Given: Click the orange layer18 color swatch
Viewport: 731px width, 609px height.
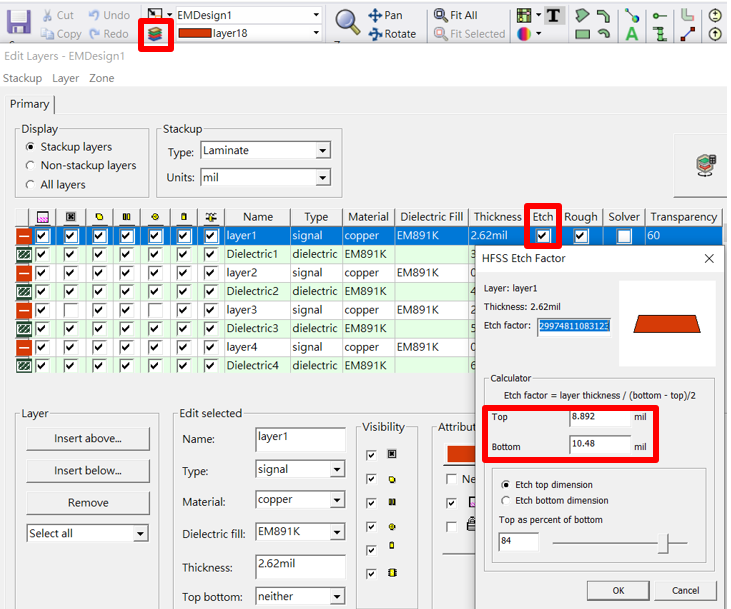Looking at the screenshot, I should pyautogui.click(x=195, y=33).
